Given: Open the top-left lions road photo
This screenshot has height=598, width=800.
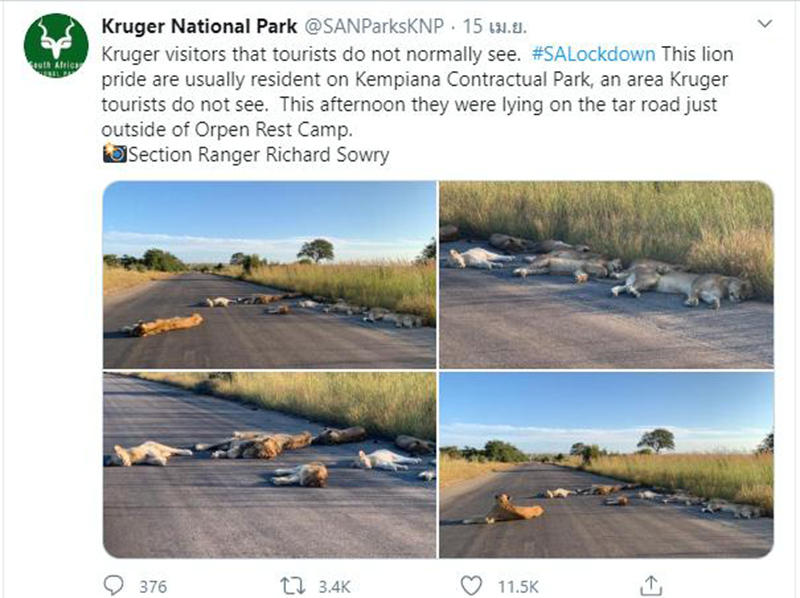Looking at the screenshot, I should (269, 274).
